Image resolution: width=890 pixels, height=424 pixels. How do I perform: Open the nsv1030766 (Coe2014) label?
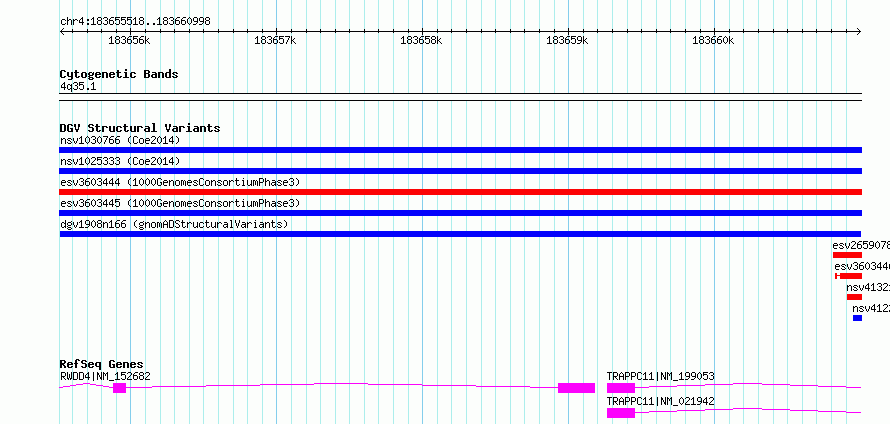click(x=120, y=140)
